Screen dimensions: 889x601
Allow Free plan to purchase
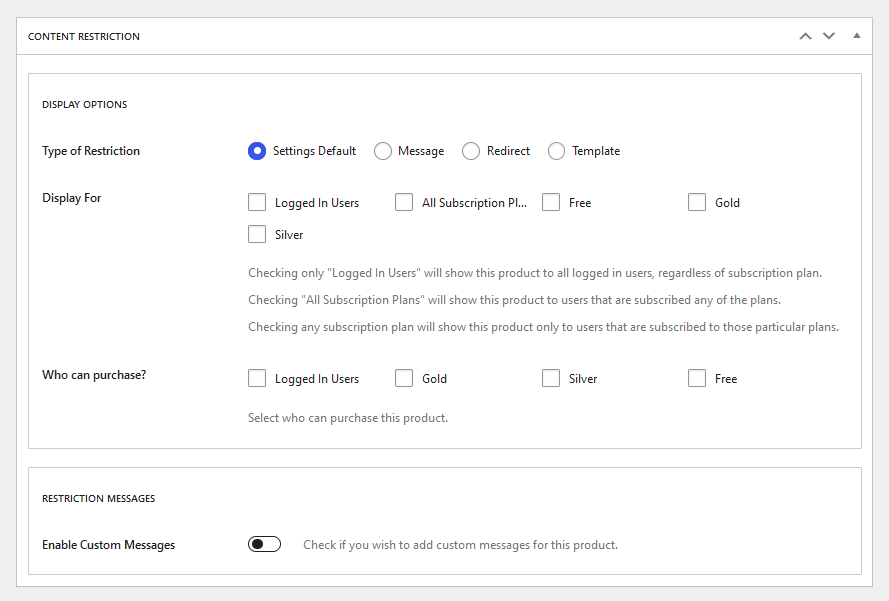pos(697,378)
